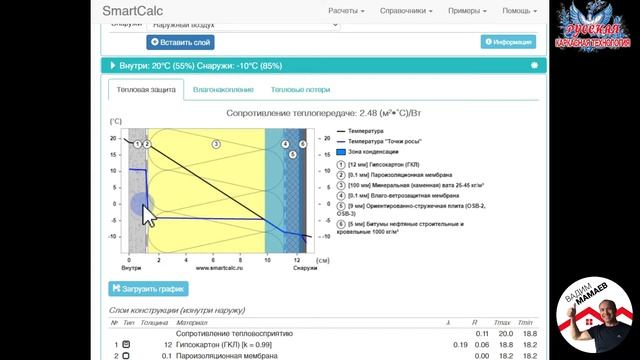
Task: Switch to the Тепловые потери tab
Action: (x=300, y=89)
